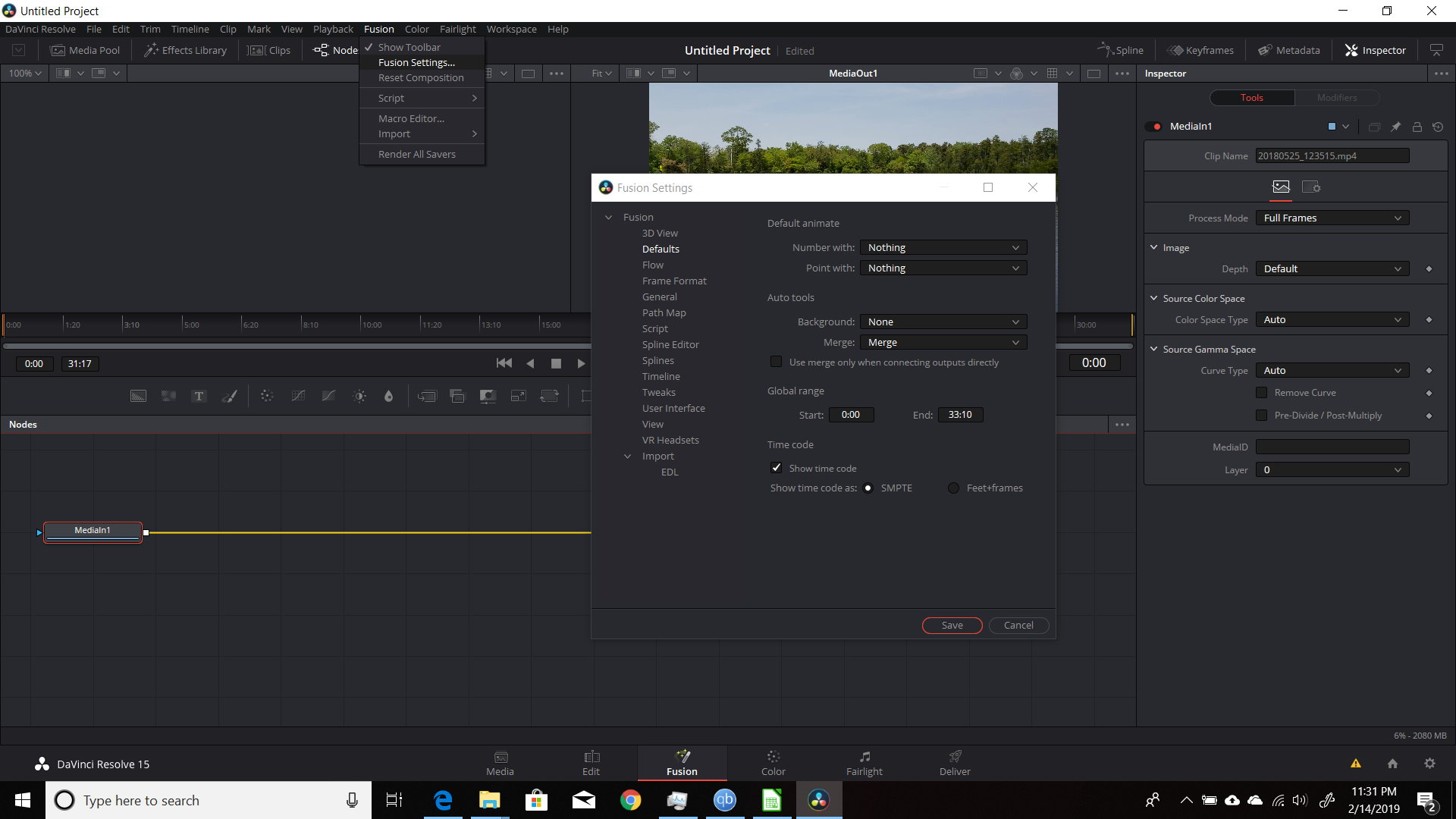Screen dimensions: 1456x819
Task: Collapse the Source Color Space section
Action: pos(1153,298)
